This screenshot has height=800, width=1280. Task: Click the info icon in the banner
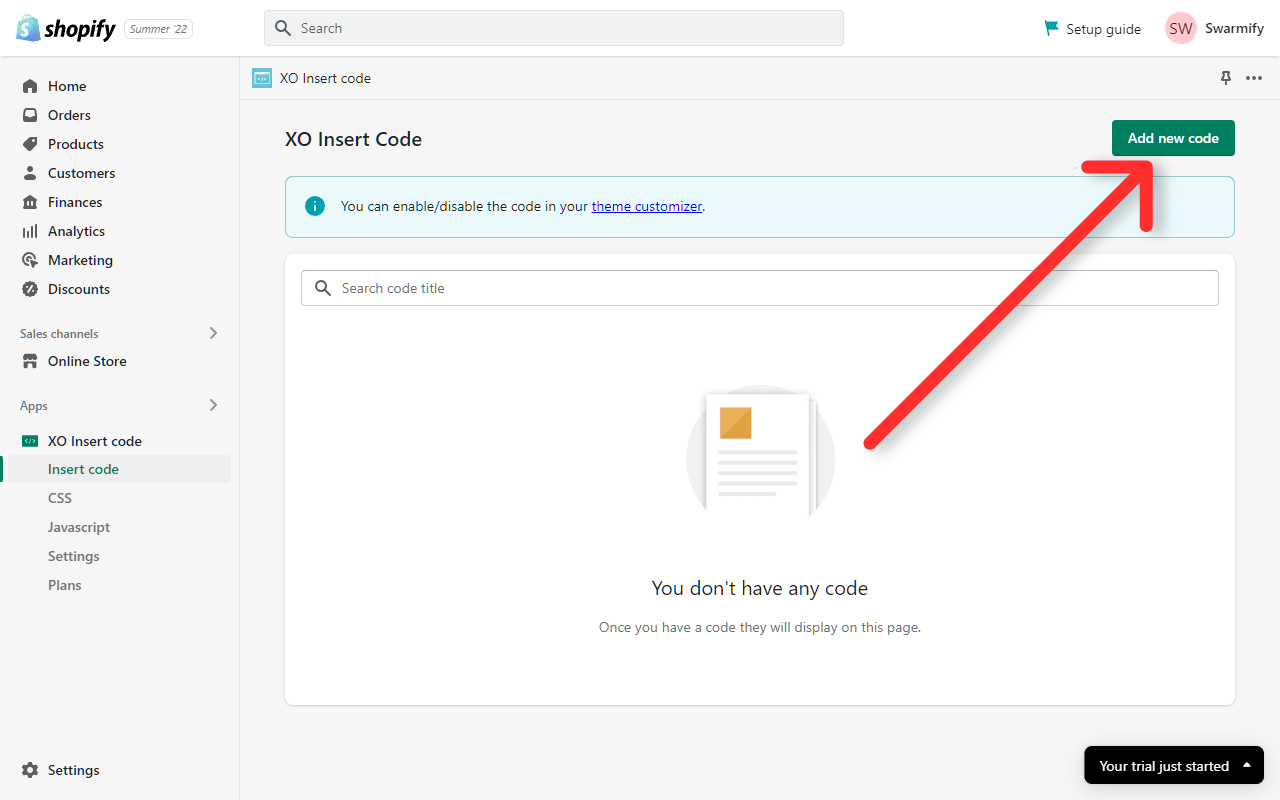[315, 206]
